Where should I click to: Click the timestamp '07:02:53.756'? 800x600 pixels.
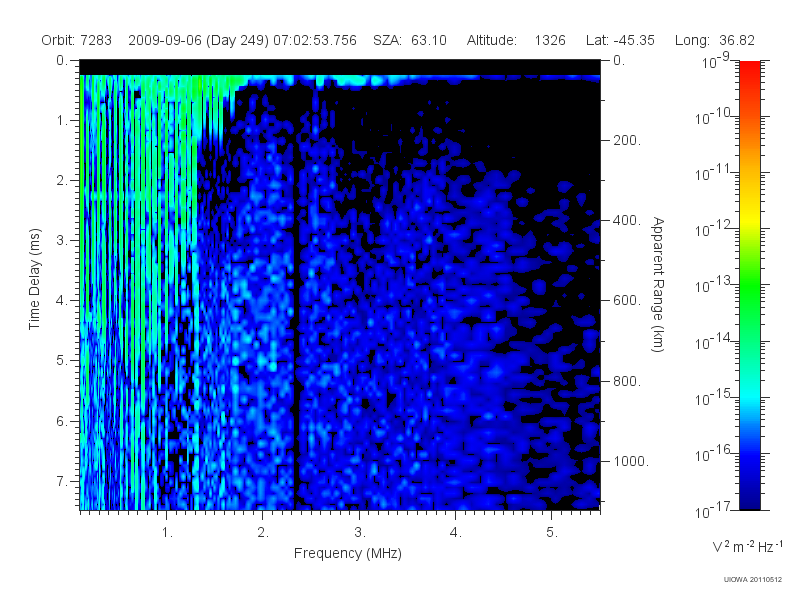pos(315,40)
